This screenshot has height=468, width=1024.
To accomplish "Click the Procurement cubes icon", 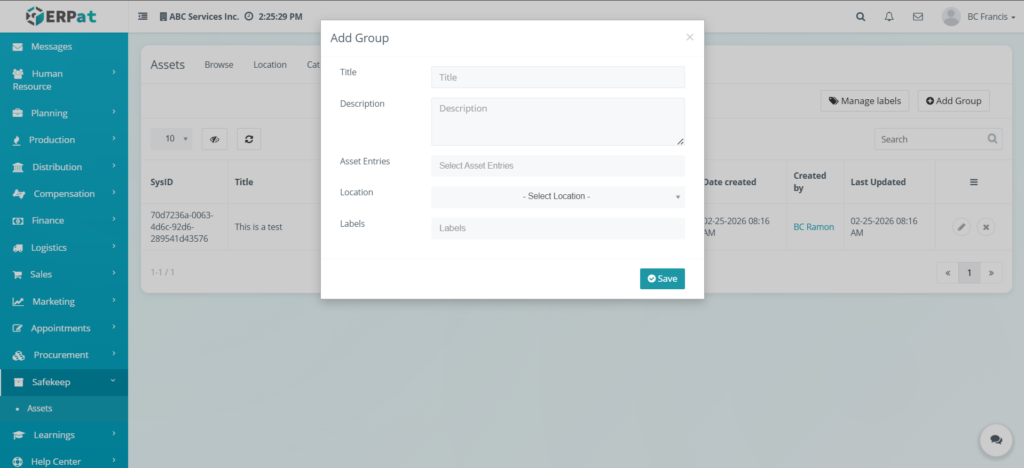I will 19,356.
